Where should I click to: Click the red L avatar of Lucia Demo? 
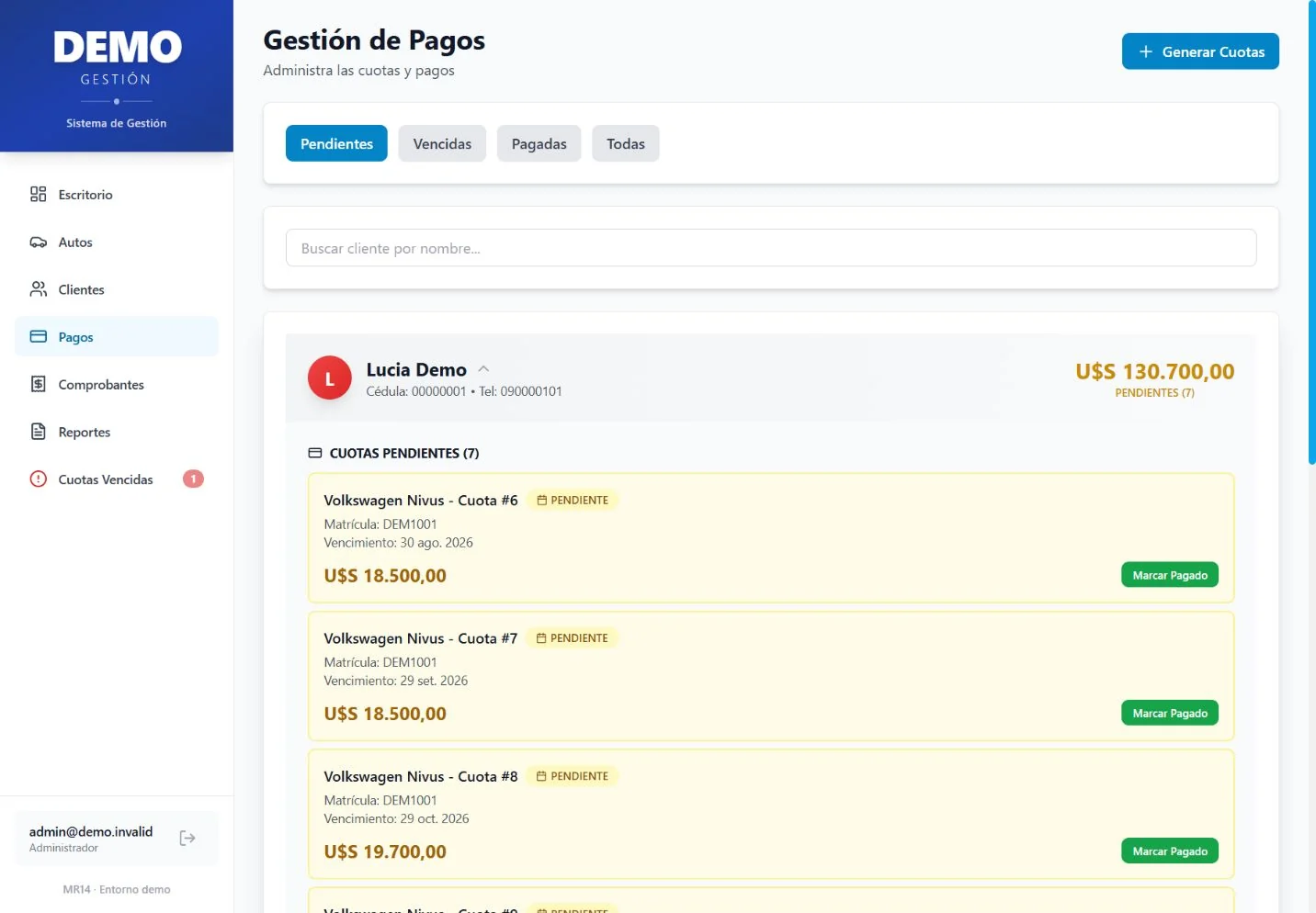tap(330, 378)
